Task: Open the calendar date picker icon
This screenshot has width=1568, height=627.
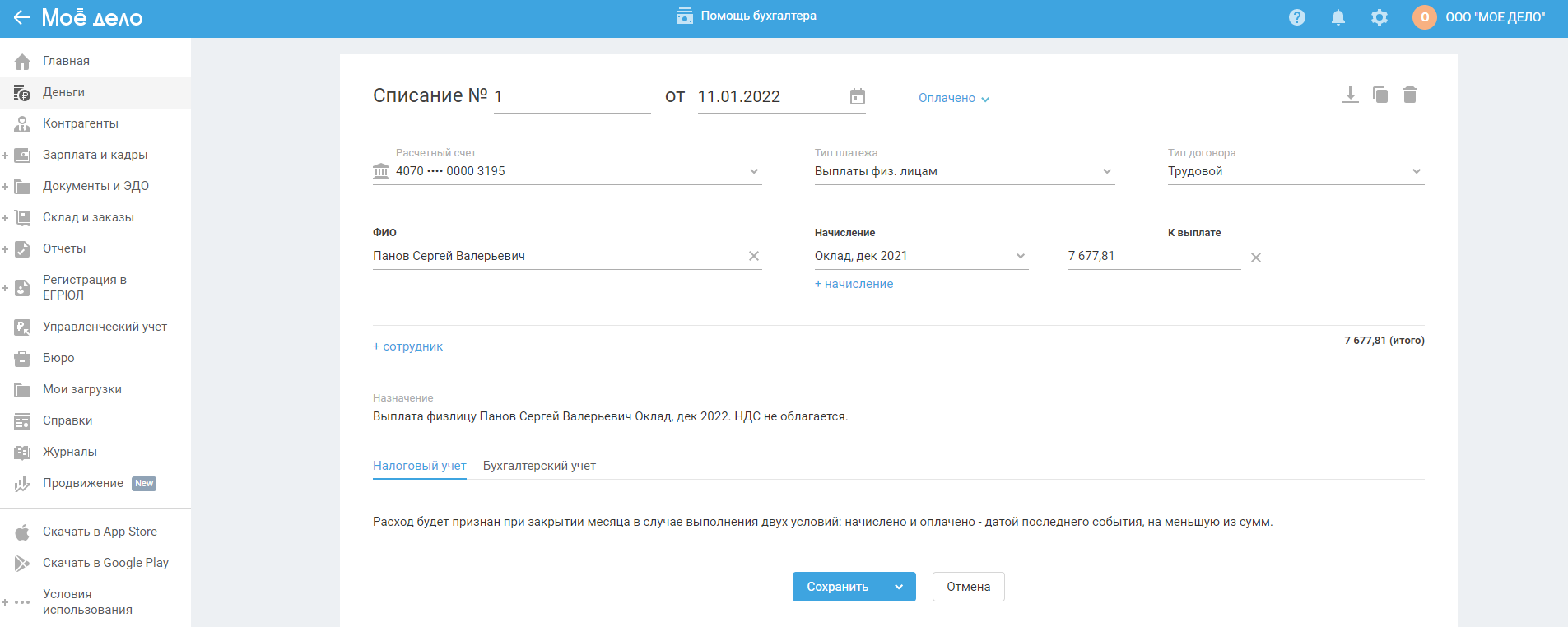Action: point(858,96)
